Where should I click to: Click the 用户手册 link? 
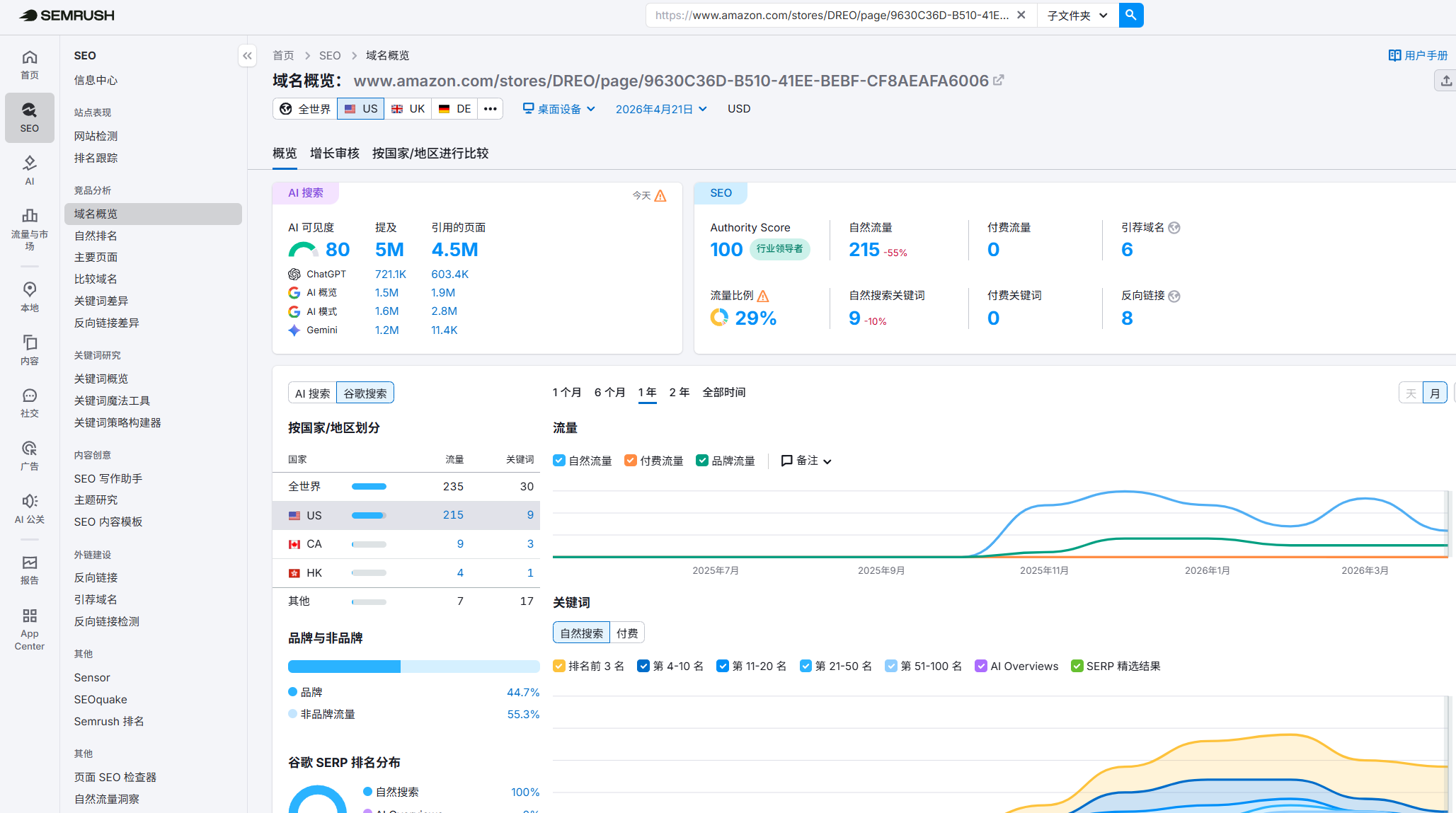[x=1418, y=55]
